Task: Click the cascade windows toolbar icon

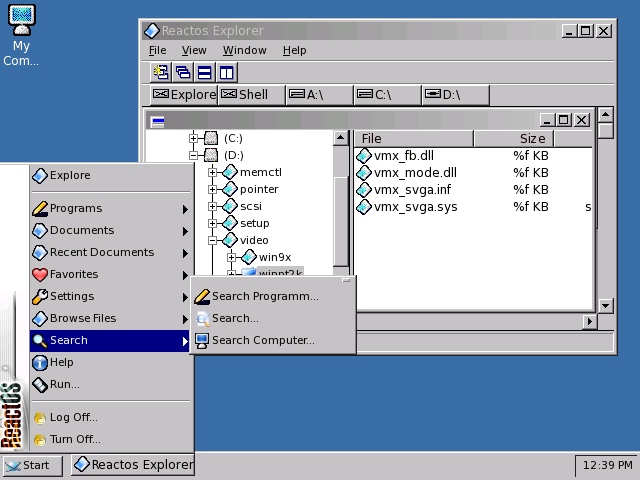Action: point(183,72)
